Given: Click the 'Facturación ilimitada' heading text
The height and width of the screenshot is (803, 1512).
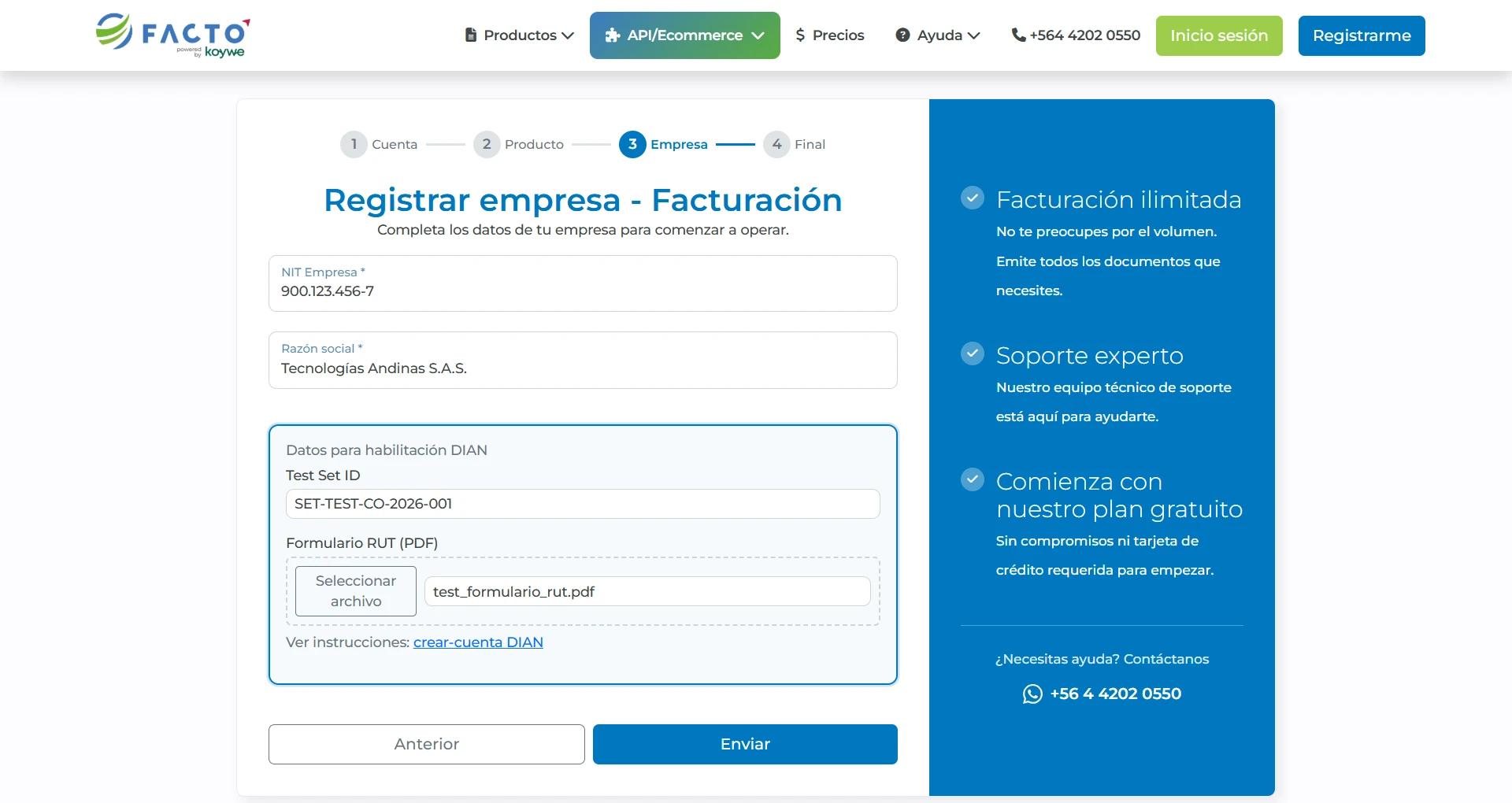Looking at the screenshot, I should 1118,199.
